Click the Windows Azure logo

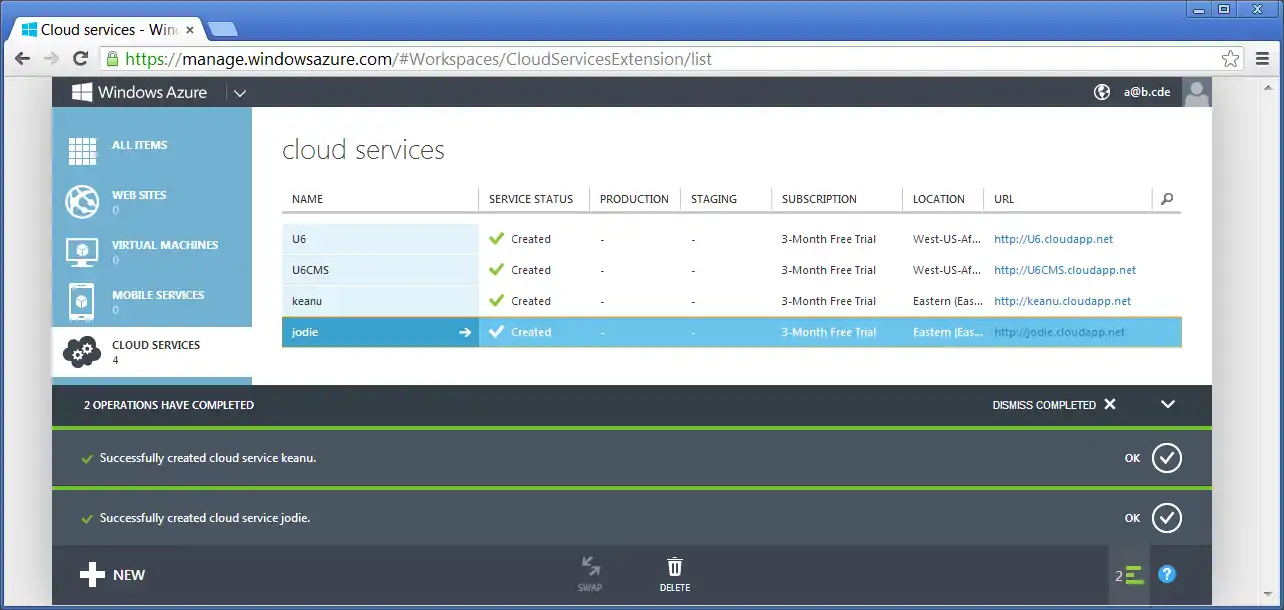[x=139, y=92]
